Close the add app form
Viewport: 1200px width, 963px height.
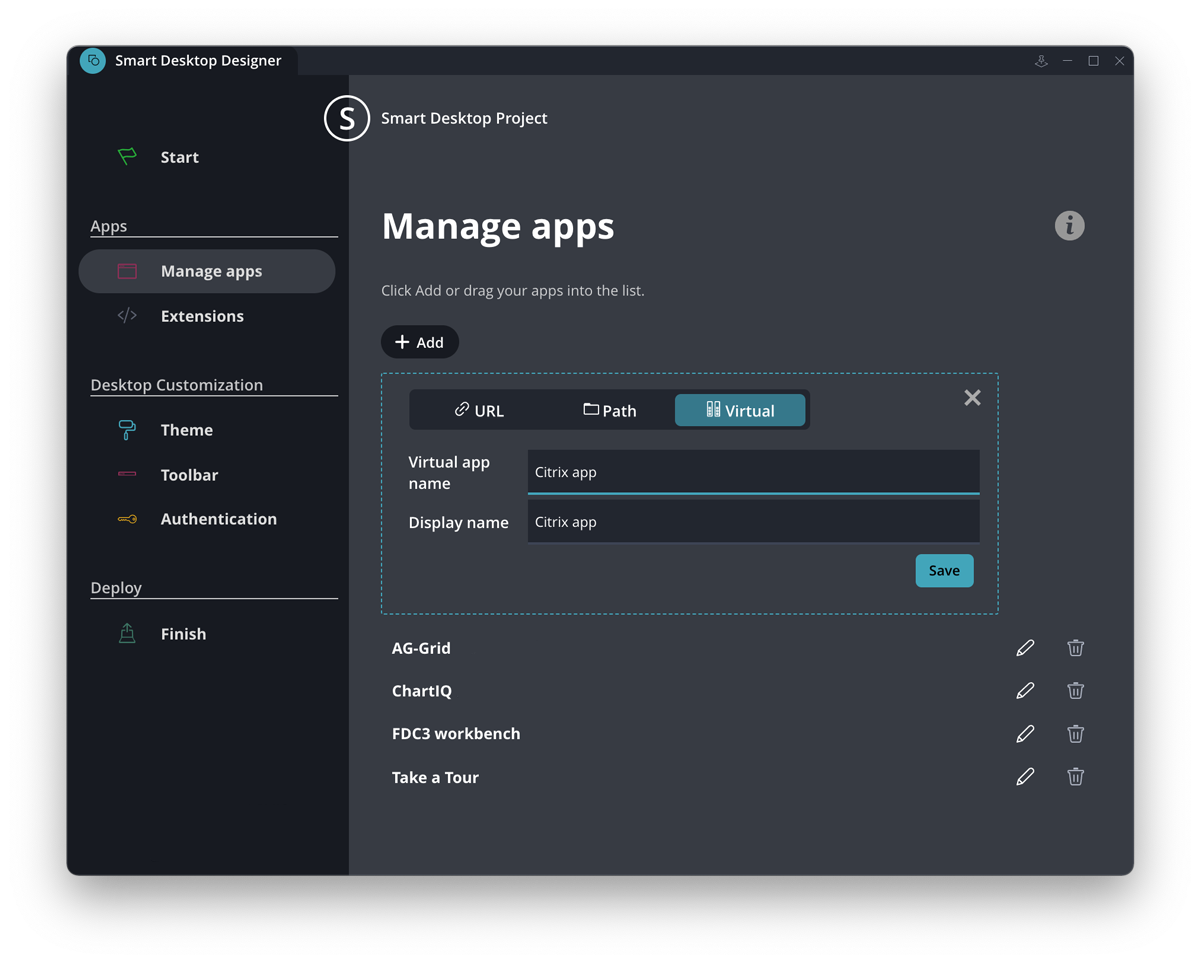pyautogui.click(x=972, y=398)
